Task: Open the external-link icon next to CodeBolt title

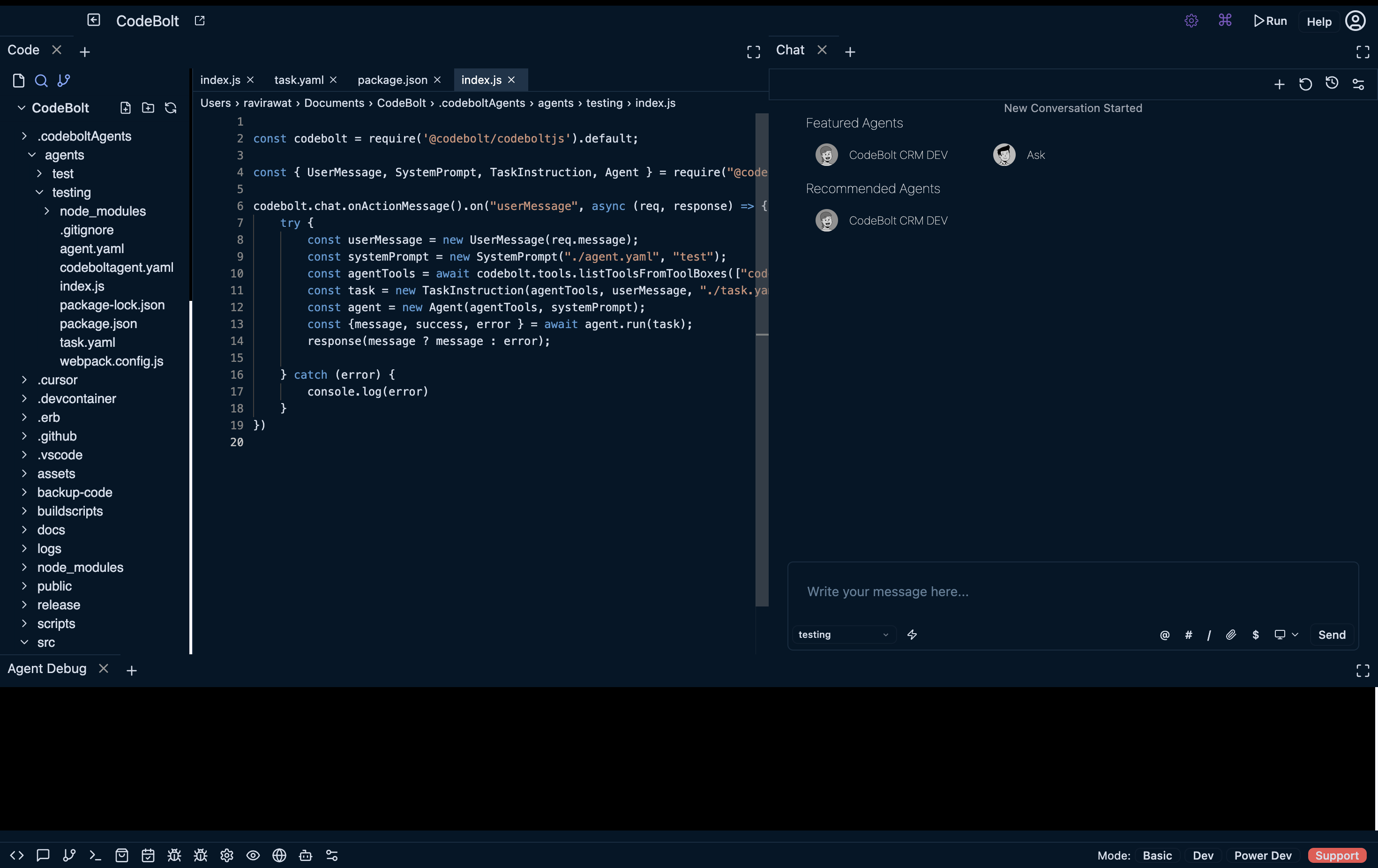Action: (200, 21)
